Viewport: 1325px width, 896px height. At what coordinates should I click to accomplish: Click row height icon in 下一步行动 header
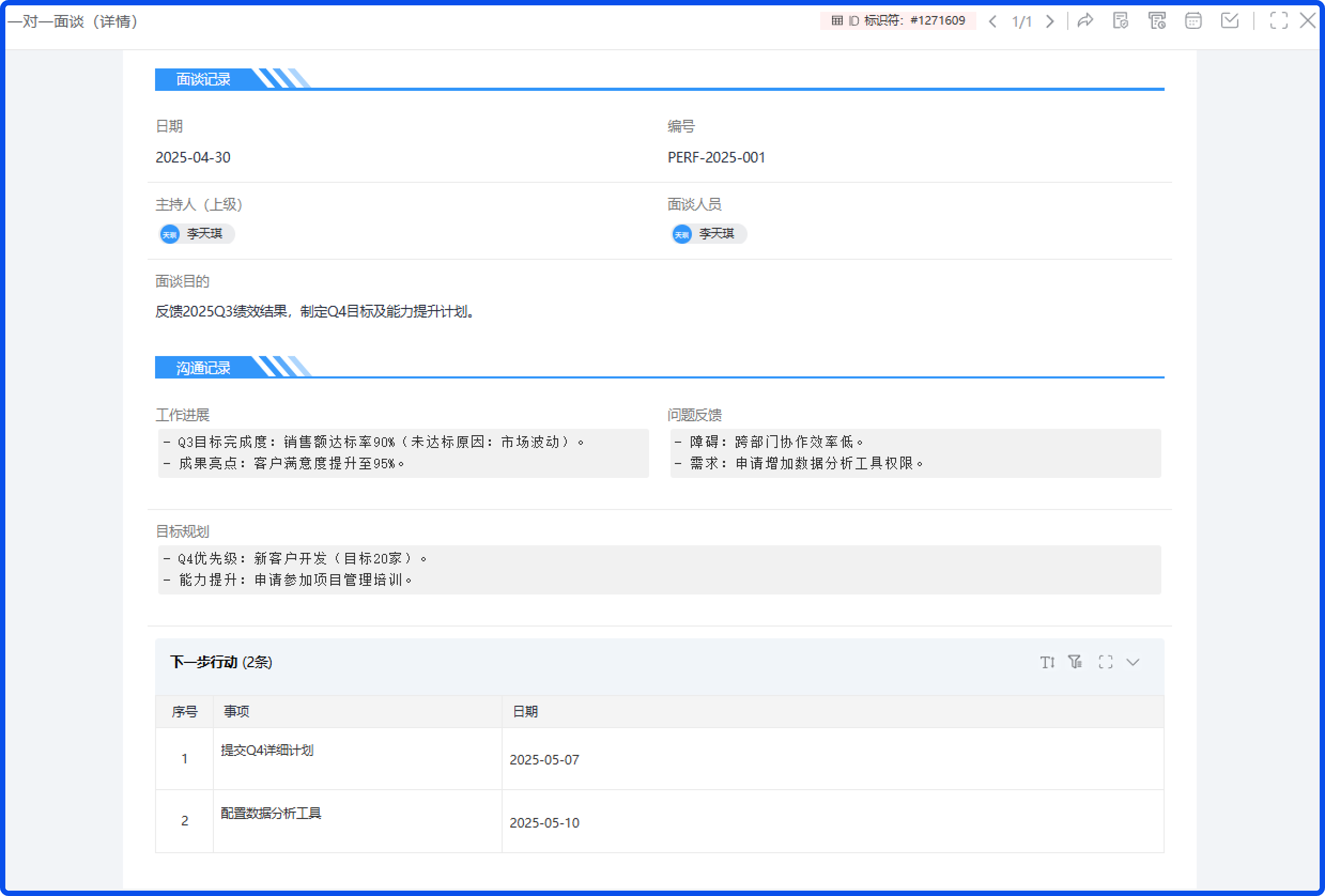tap(1047, 662)
